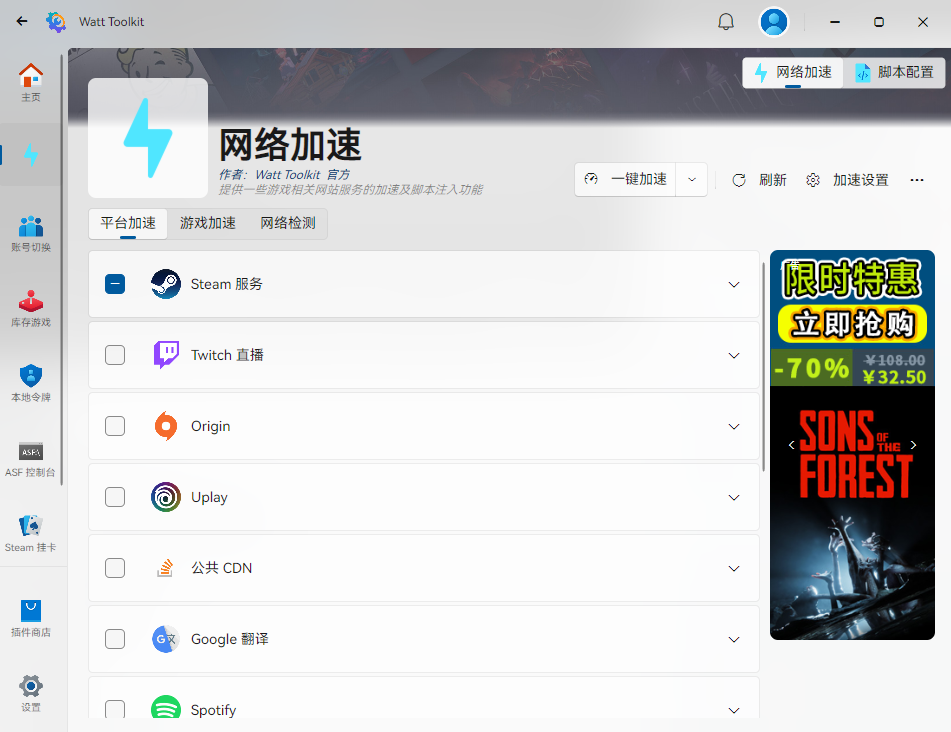Select the 脚本配置 top tab
Viewport: 951px width, 732px height.
click(x=895, y=73)
